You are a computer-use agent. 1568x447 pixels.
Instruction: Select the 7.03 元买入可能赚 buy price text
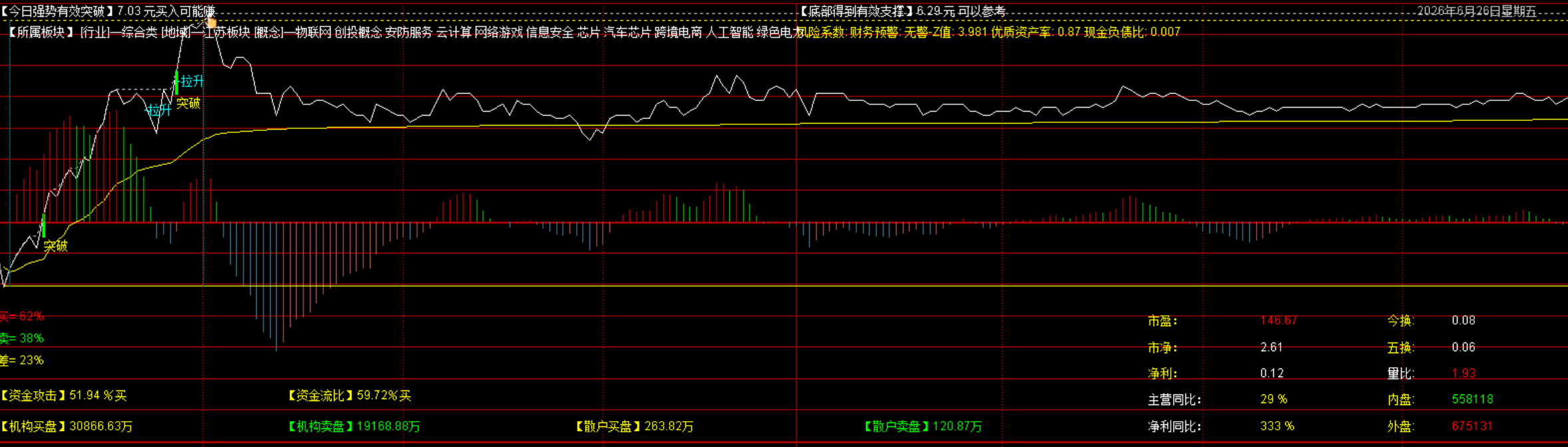166,11
